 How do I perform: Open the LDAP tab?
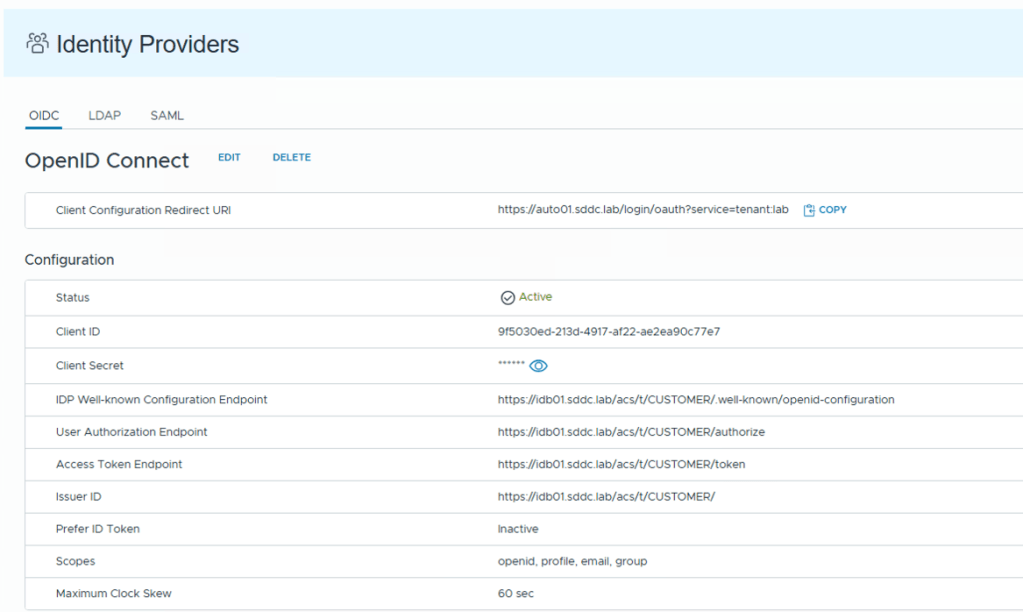pyautogui.click(x=104, y=115)
